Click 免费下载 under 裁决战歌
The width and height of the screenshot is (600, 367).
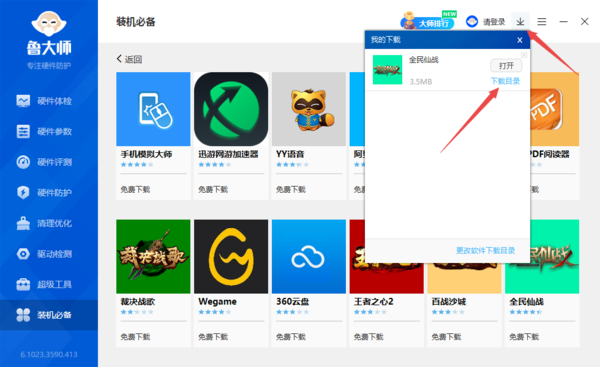[135, 337]
